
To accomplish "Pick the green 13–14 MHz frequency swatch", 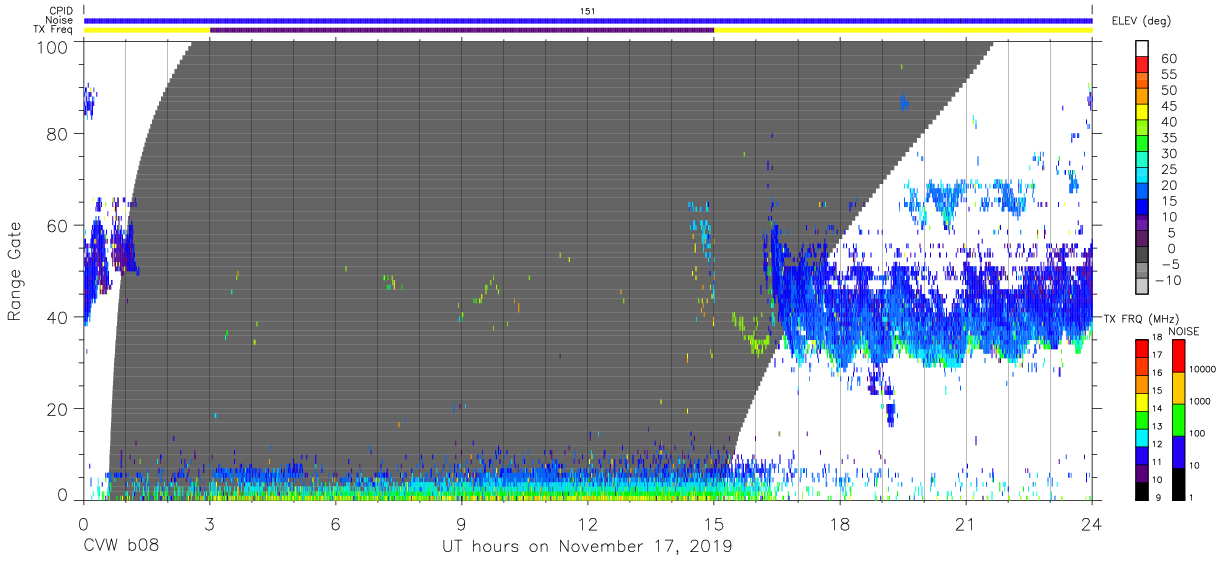I will click(1142, 418).
